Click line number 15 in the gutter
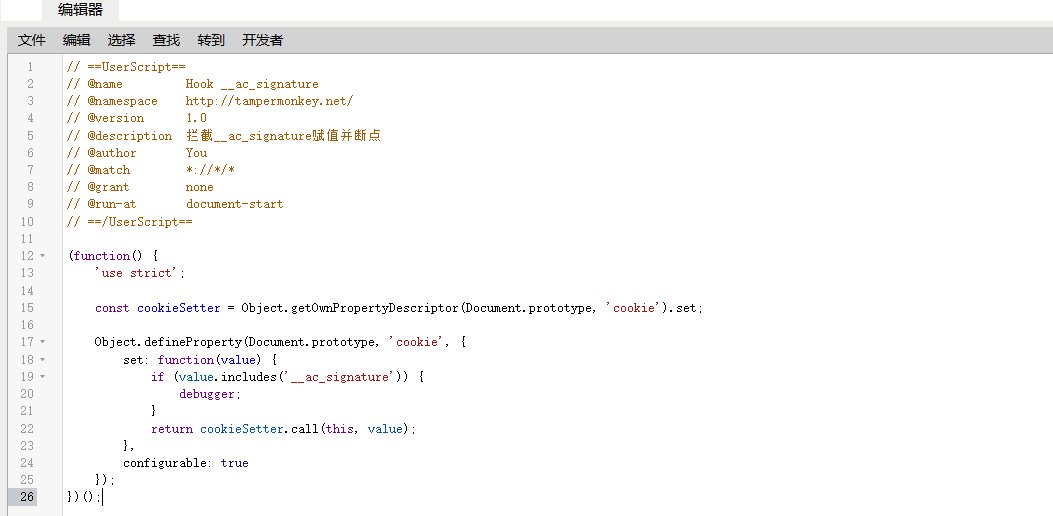 click(x=26, y=308)
